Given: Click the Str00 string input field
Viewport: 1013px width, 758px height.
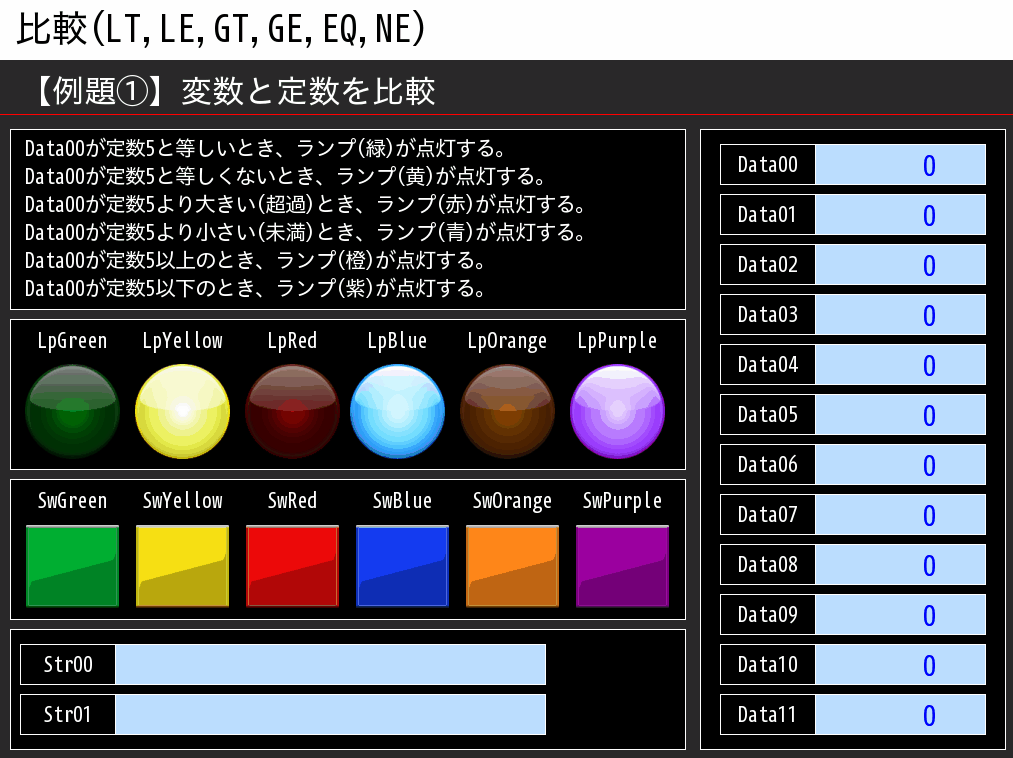Looking at the screenshot, I should [x=330, y=664].
